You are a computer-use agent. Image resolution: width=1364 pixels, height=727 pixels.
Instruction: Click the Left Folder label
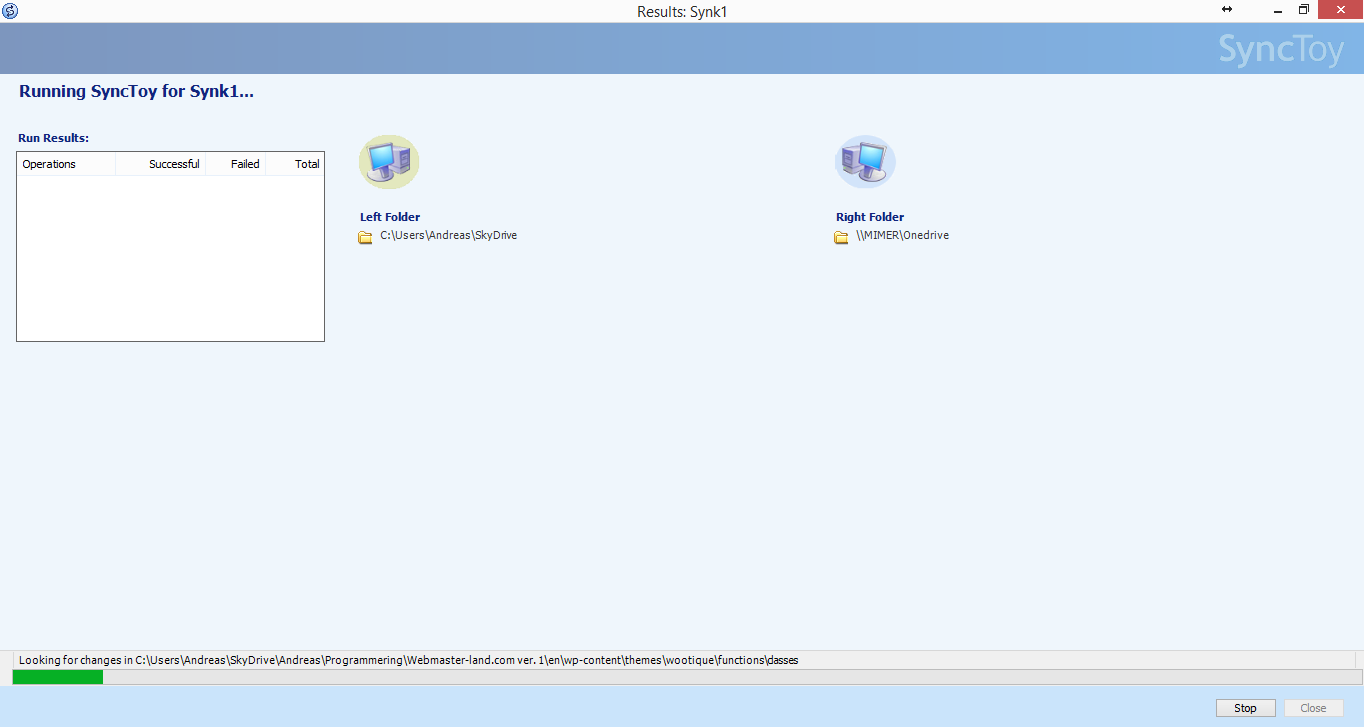[x=390, y=217]
